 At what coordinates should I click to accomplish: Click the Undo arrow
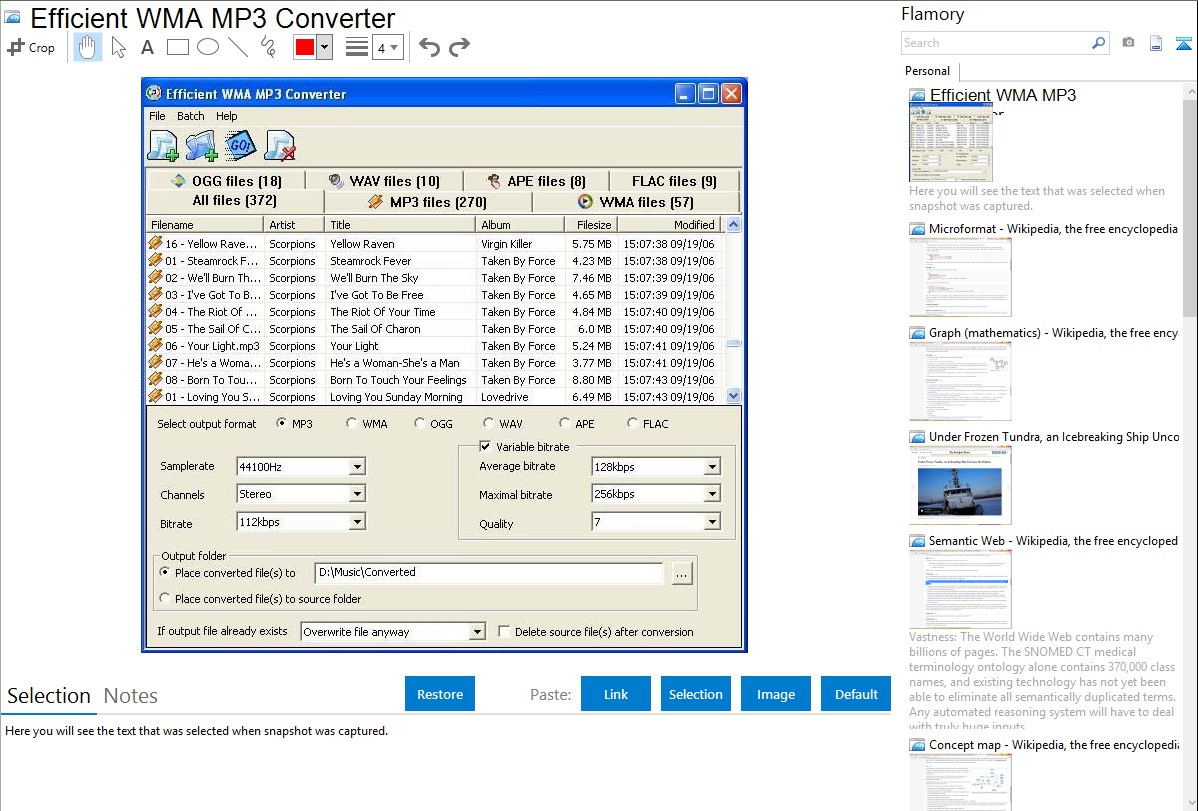429,47
